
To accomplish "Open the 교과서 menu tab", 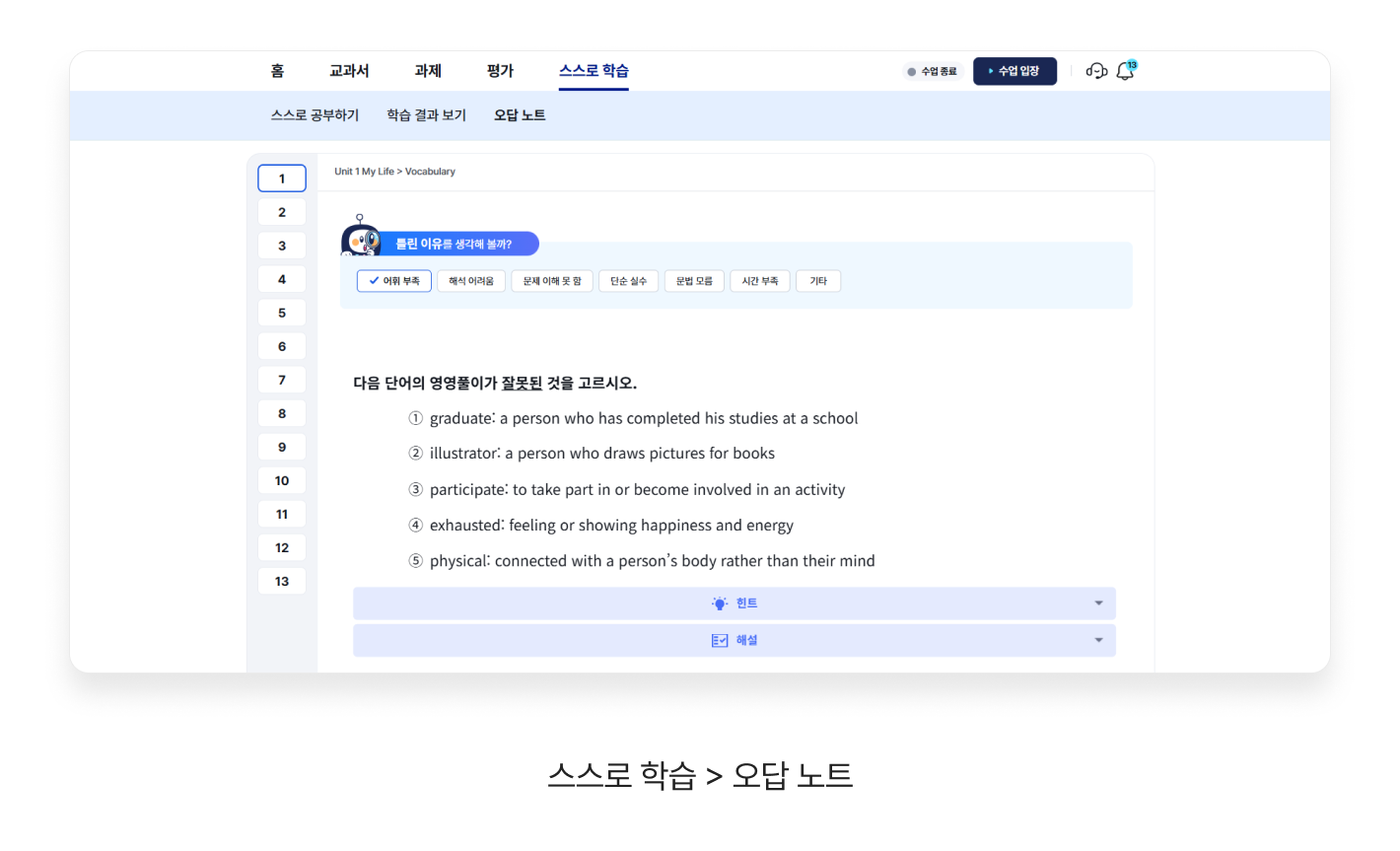I will click(x=349, y=71).
